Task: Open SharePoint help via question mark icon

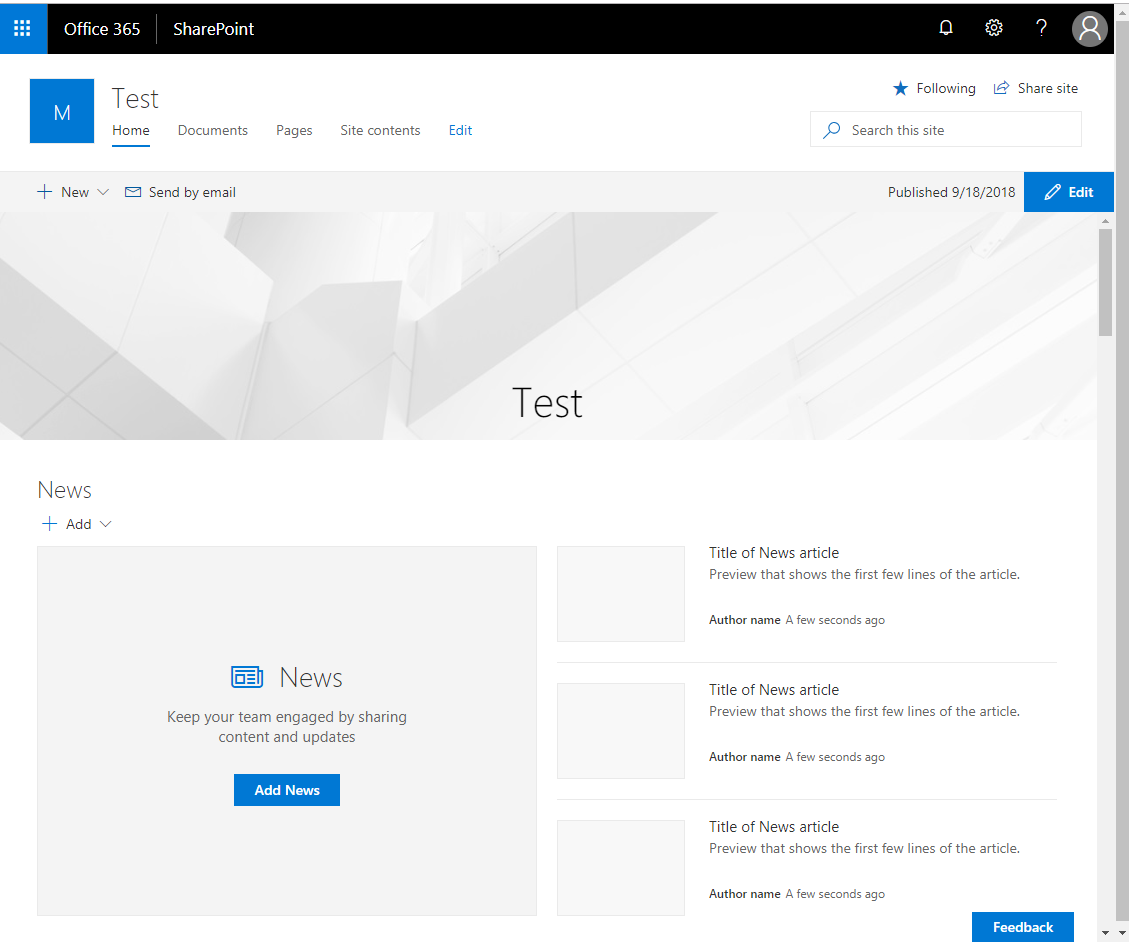Action: (1041, 28)
